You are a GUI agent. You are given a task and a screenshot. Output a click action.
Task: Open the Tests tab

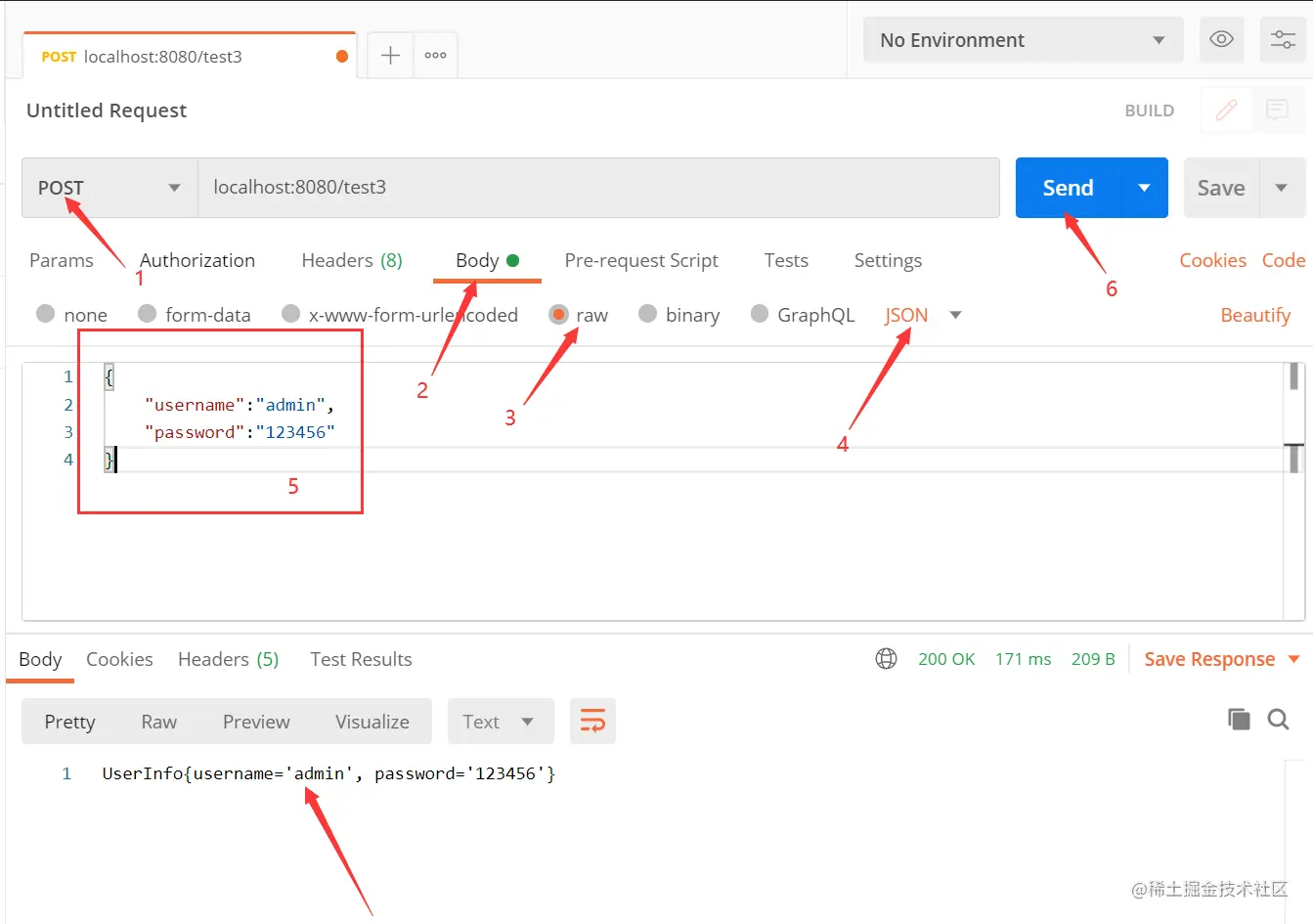click(786, 260)
